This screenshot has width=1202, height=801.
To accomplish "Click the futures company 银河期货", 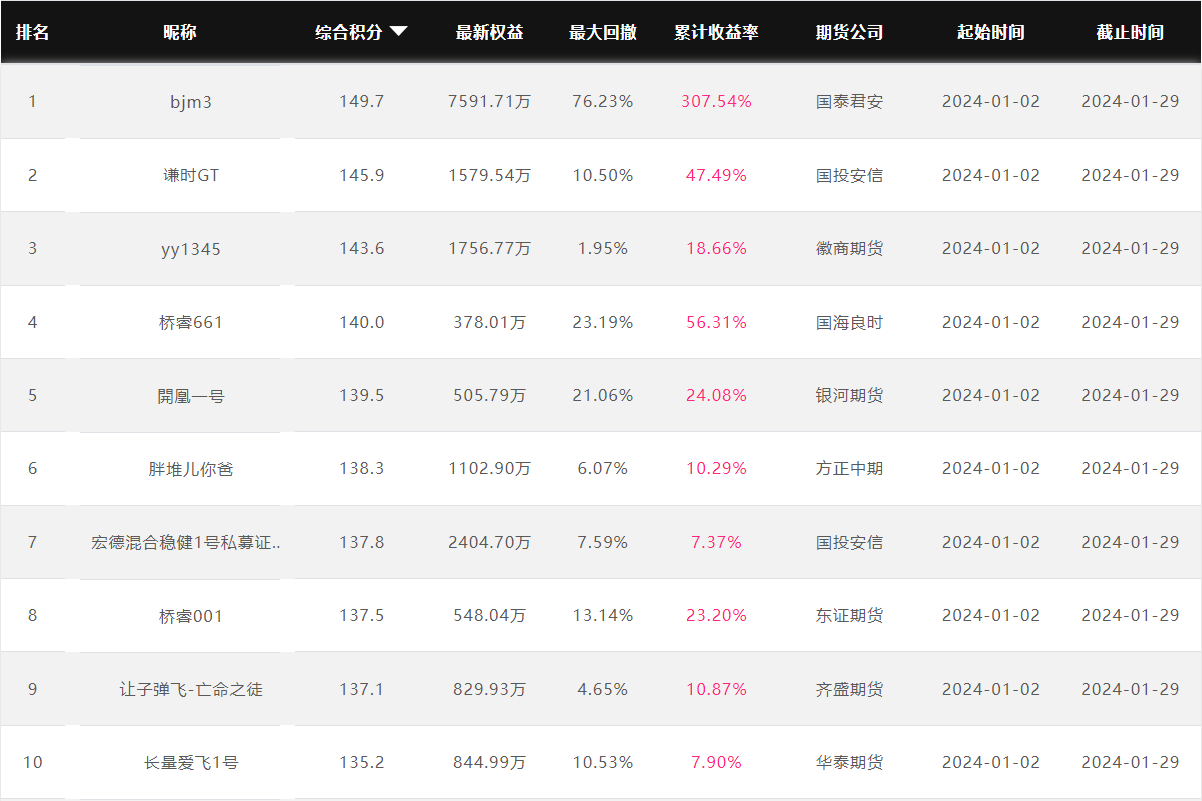I will 849,396.
